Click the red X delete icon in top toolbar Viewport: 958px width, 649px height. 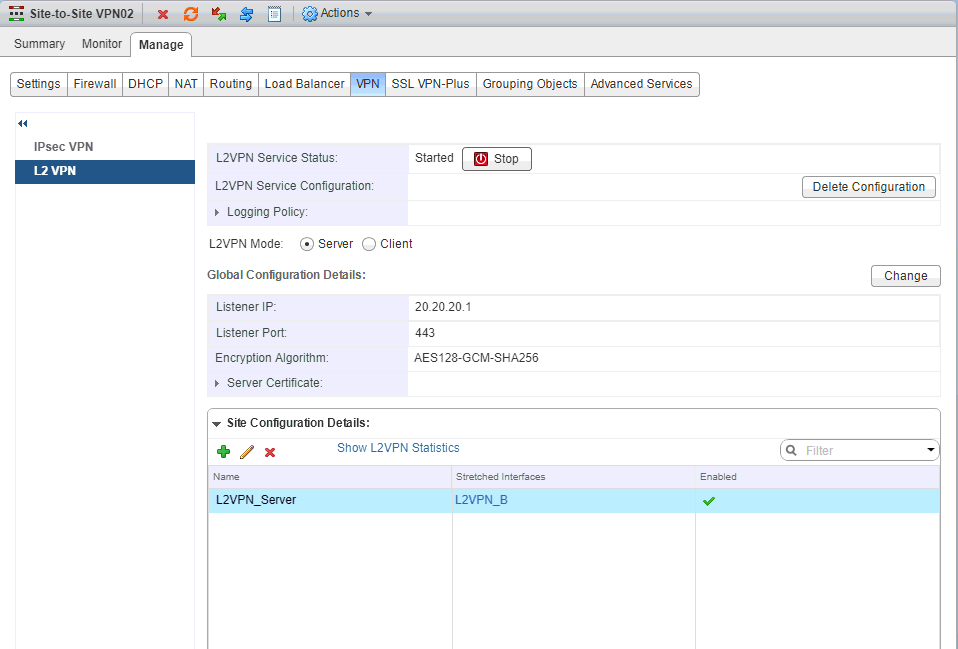[x=163, y=14]
